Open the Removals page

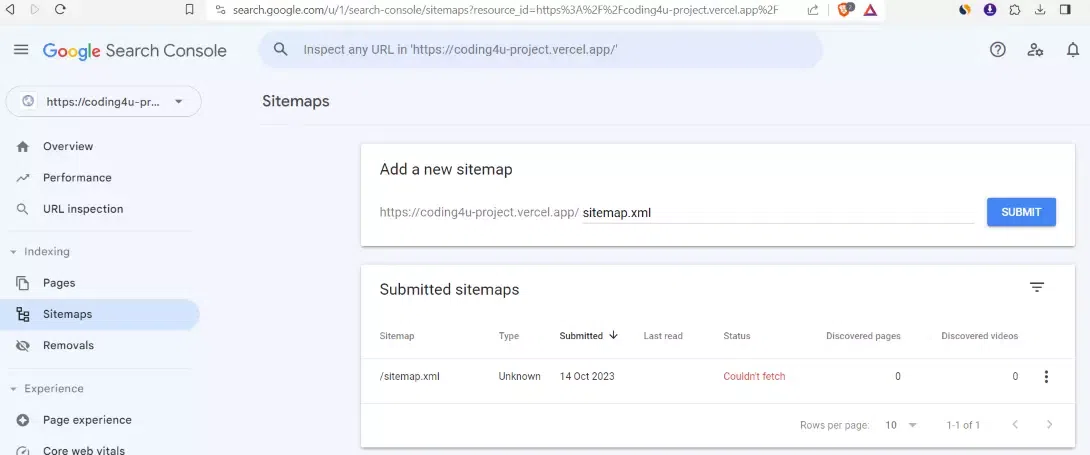tap(68, 346)
